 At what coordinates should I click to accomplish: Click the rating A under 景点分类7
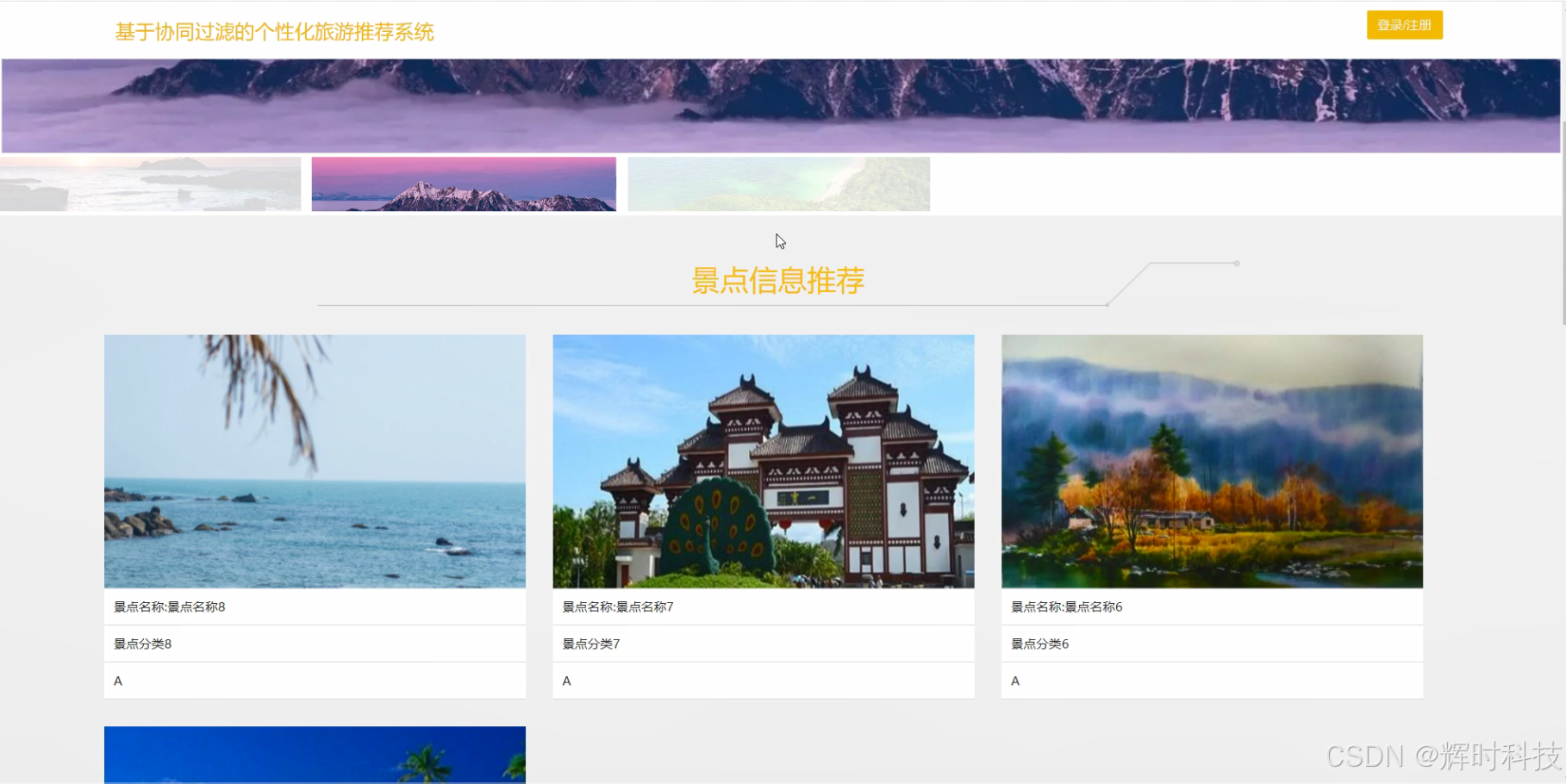(x=566, y=681)
